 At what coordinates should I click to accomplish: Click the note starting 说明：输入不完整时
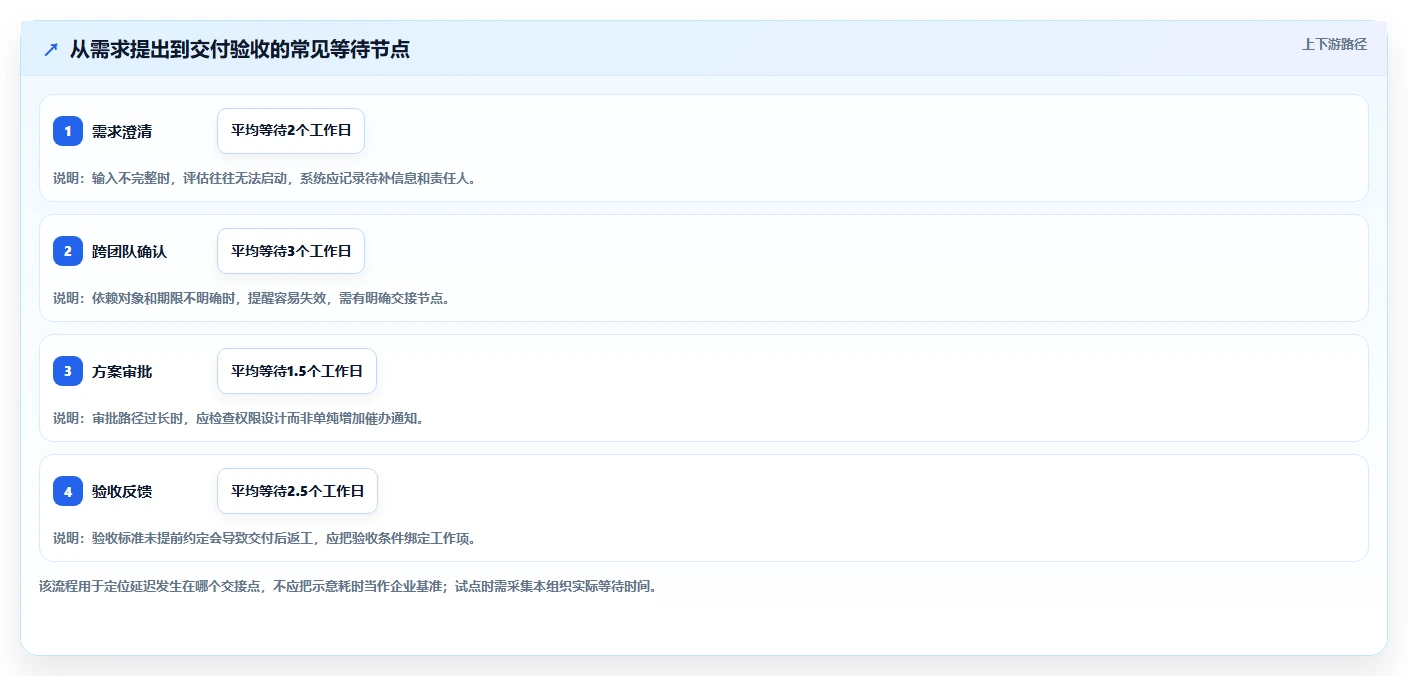265,178
